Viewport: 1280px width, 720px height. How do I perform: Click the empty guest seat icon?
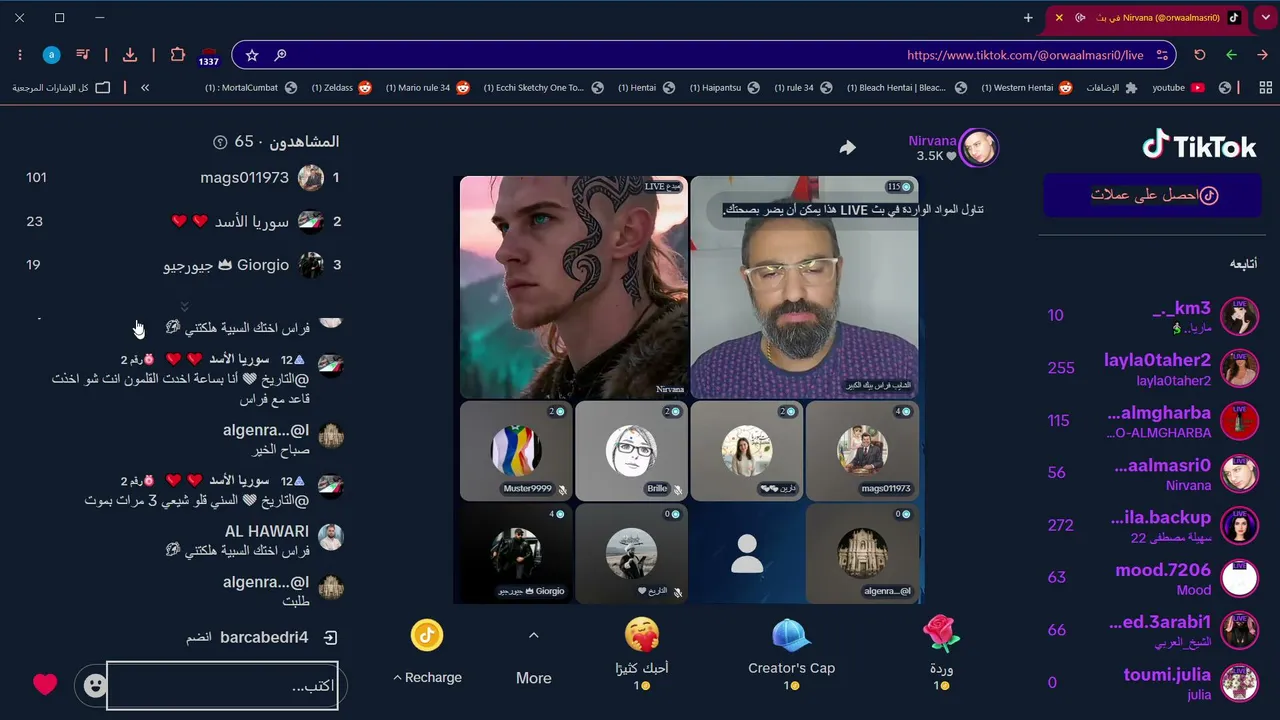click(747, 553)
